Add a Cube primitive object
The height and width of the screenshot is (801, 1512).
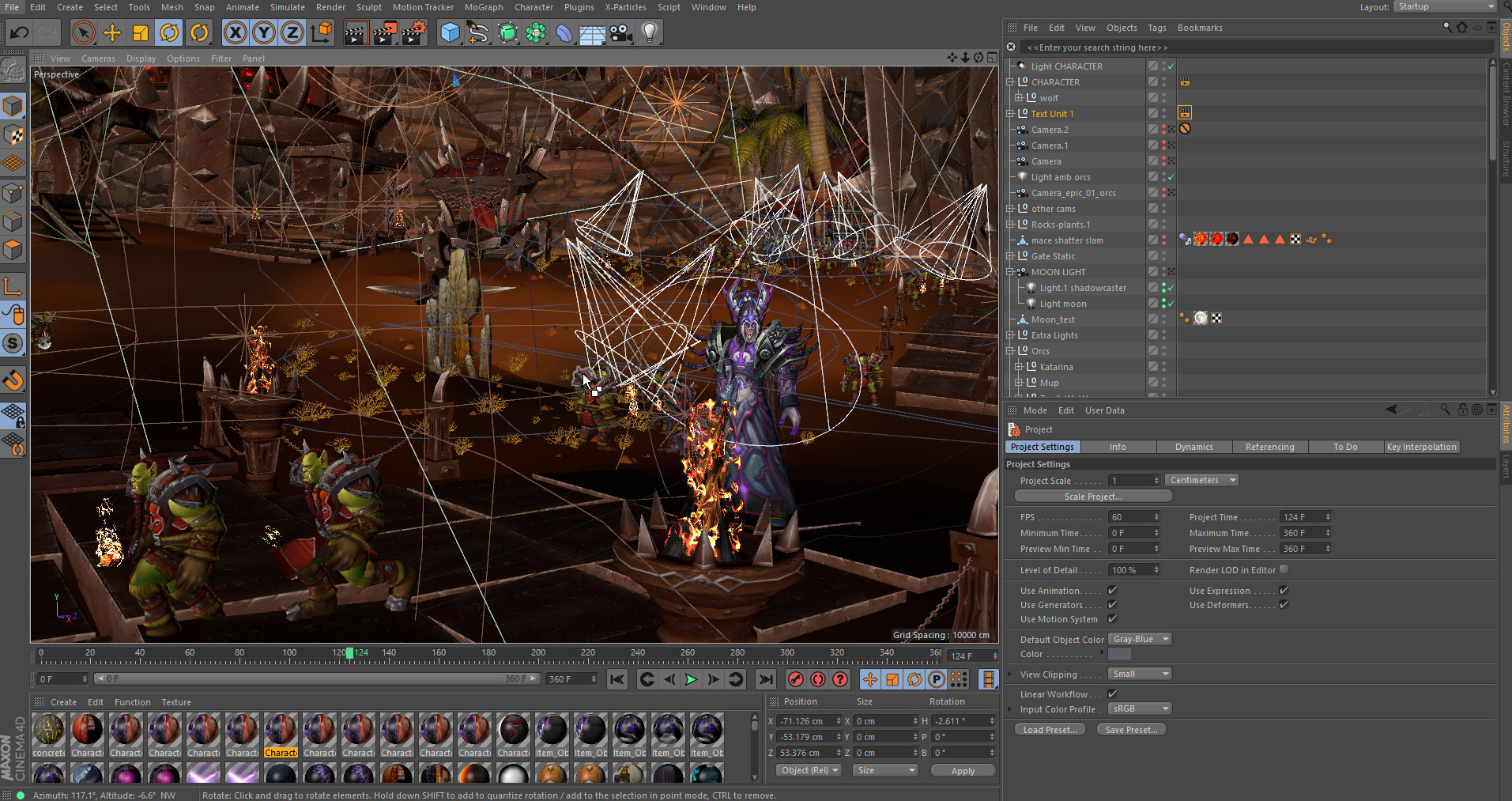point(450,33)
